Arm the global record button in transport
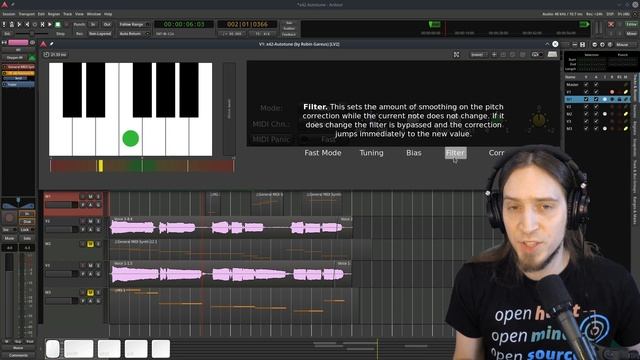 tap(66, 24)
